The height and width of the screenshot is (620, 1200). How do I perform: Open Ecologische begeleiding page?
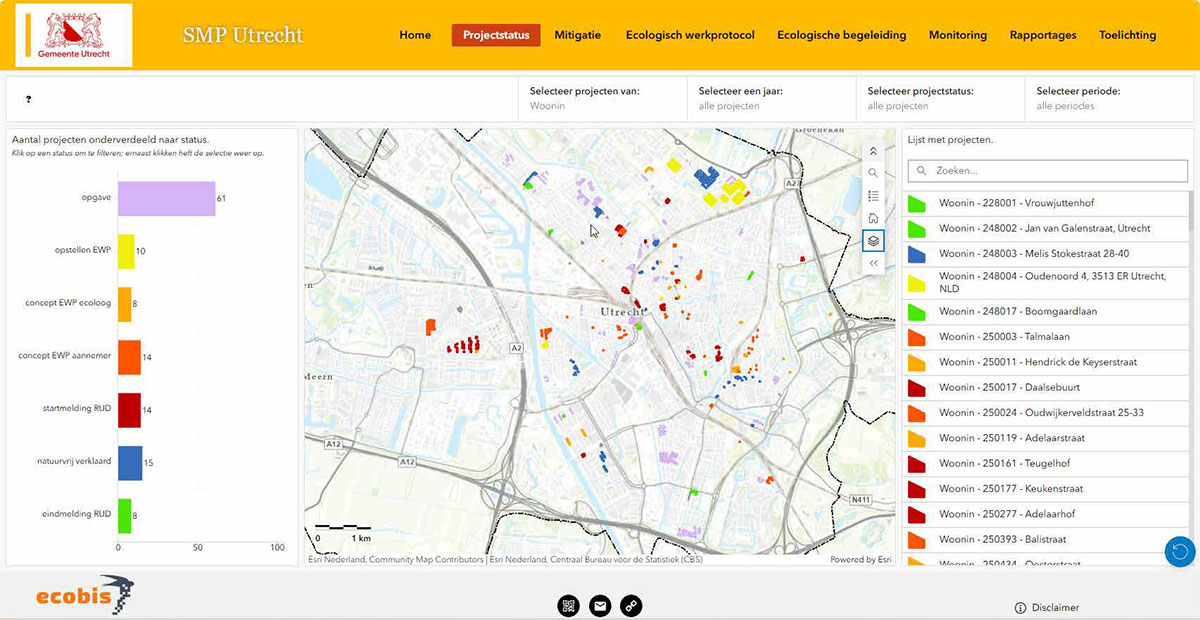point(842,35)
